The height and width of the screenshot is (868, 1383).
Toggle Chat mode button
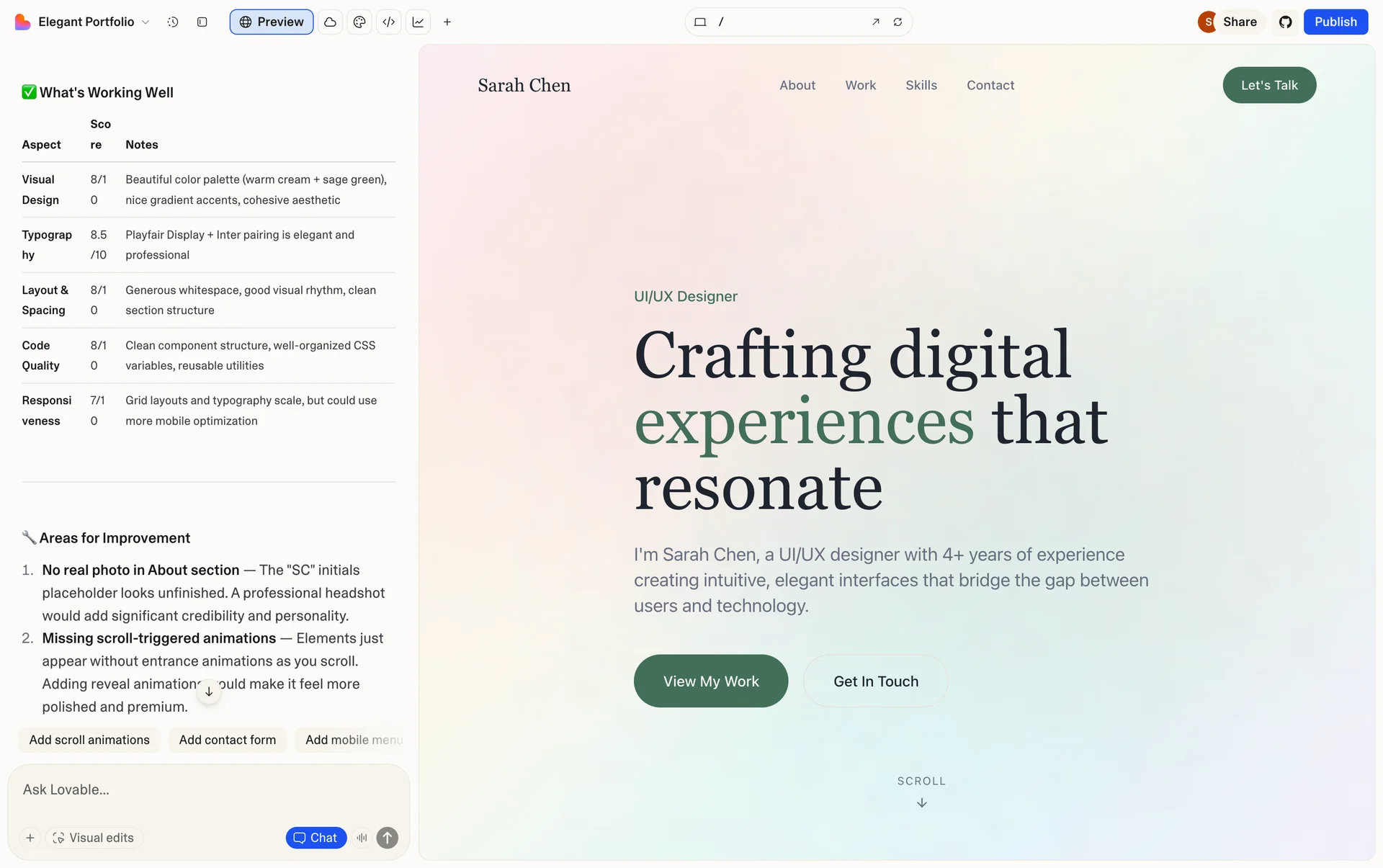coord(316,838)
